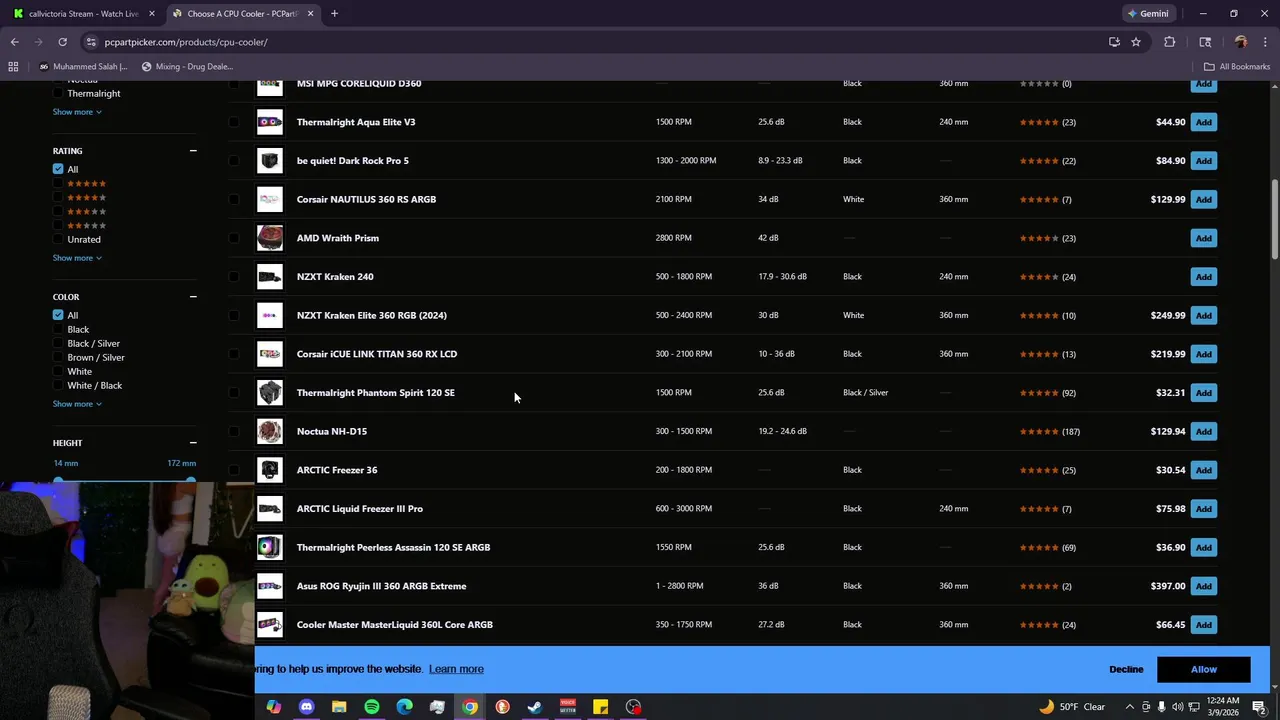Select the be quiet! Dark Rock Pro 5 row checkbox

pyautogui.click(x=234, y=161)
